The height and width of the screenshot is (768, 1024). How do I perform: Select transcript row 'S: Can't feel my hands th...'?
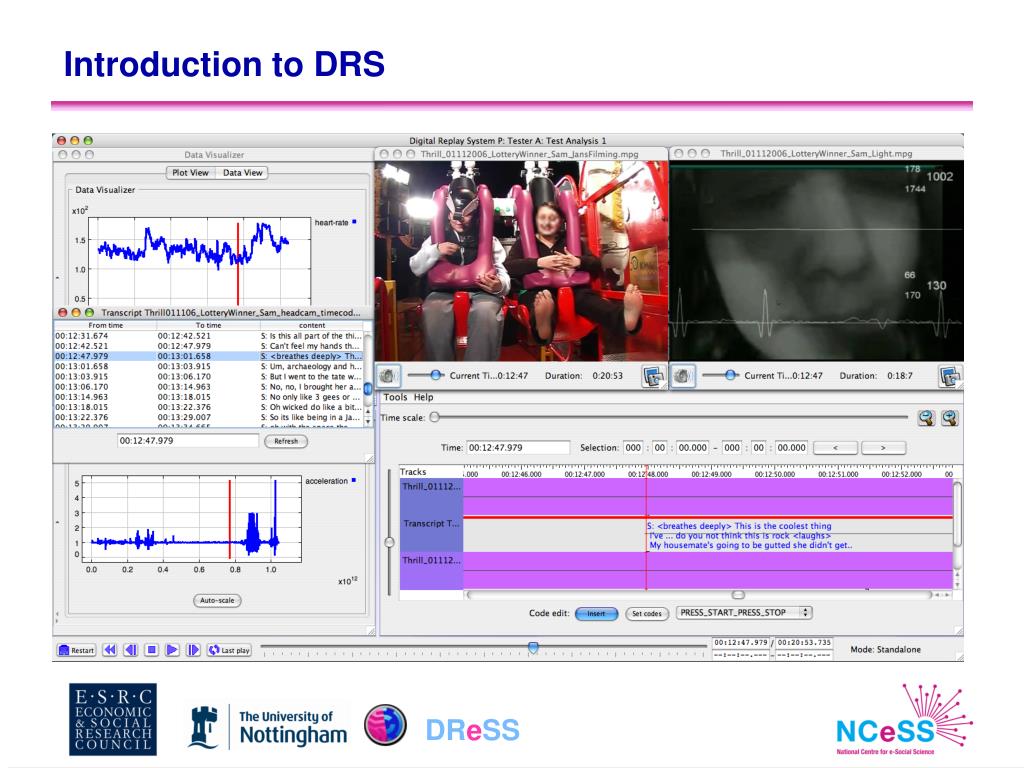pyautogui.click(x=209, y=346)
